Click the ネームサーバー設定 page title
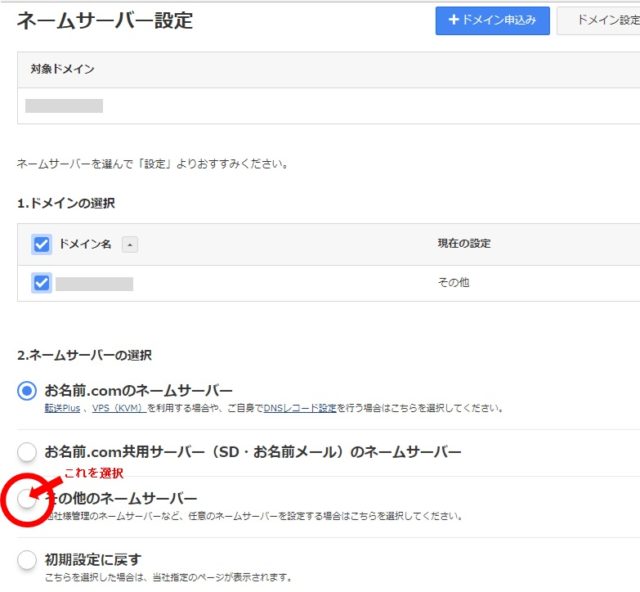This screenshot has height=592, width=640. click(x=105, y=20)
